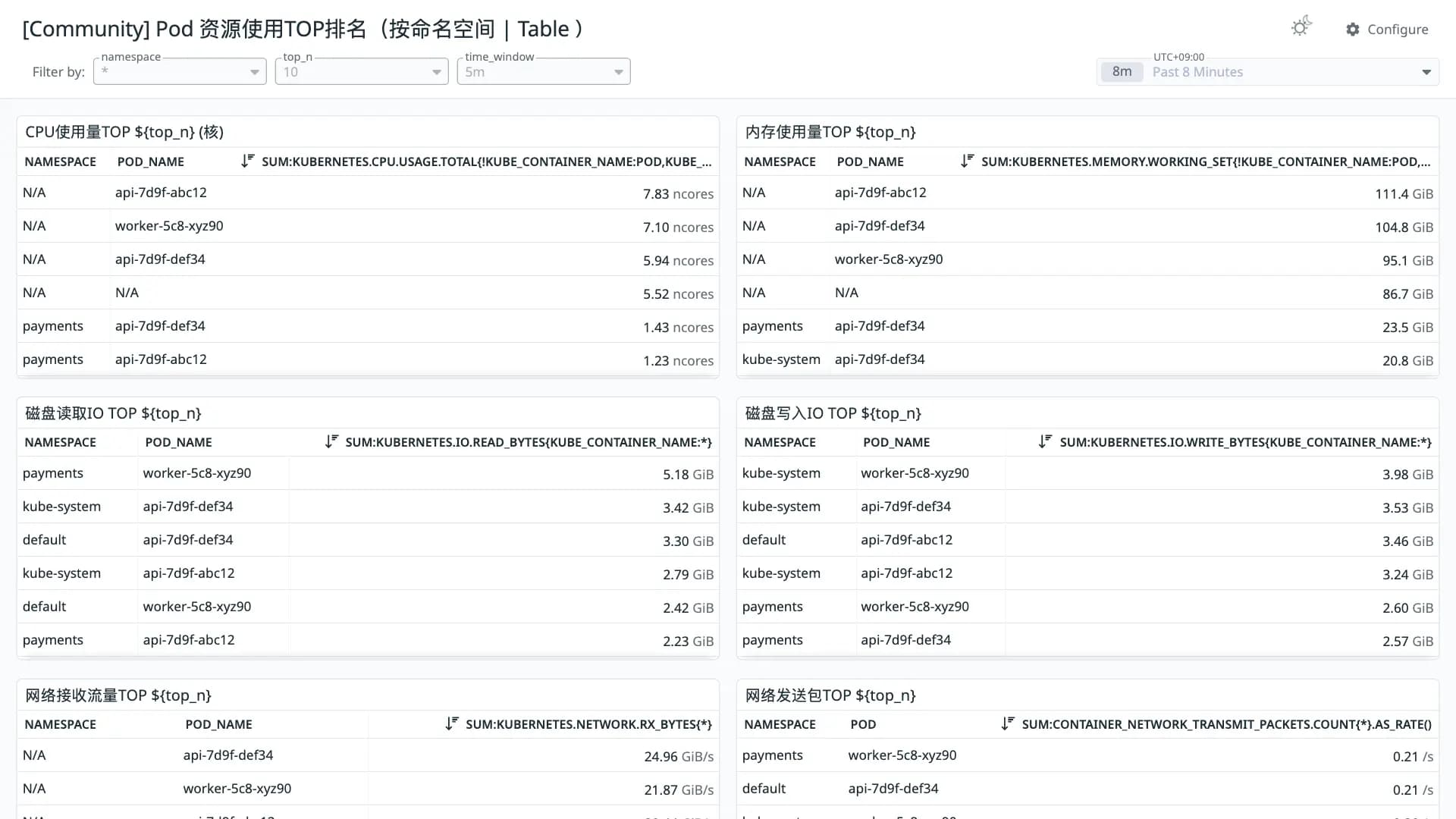Screen dimensions: 1456x819
Task: Click the 磁盘读取IO TOP widget title
Action: [x=113, y=413]
